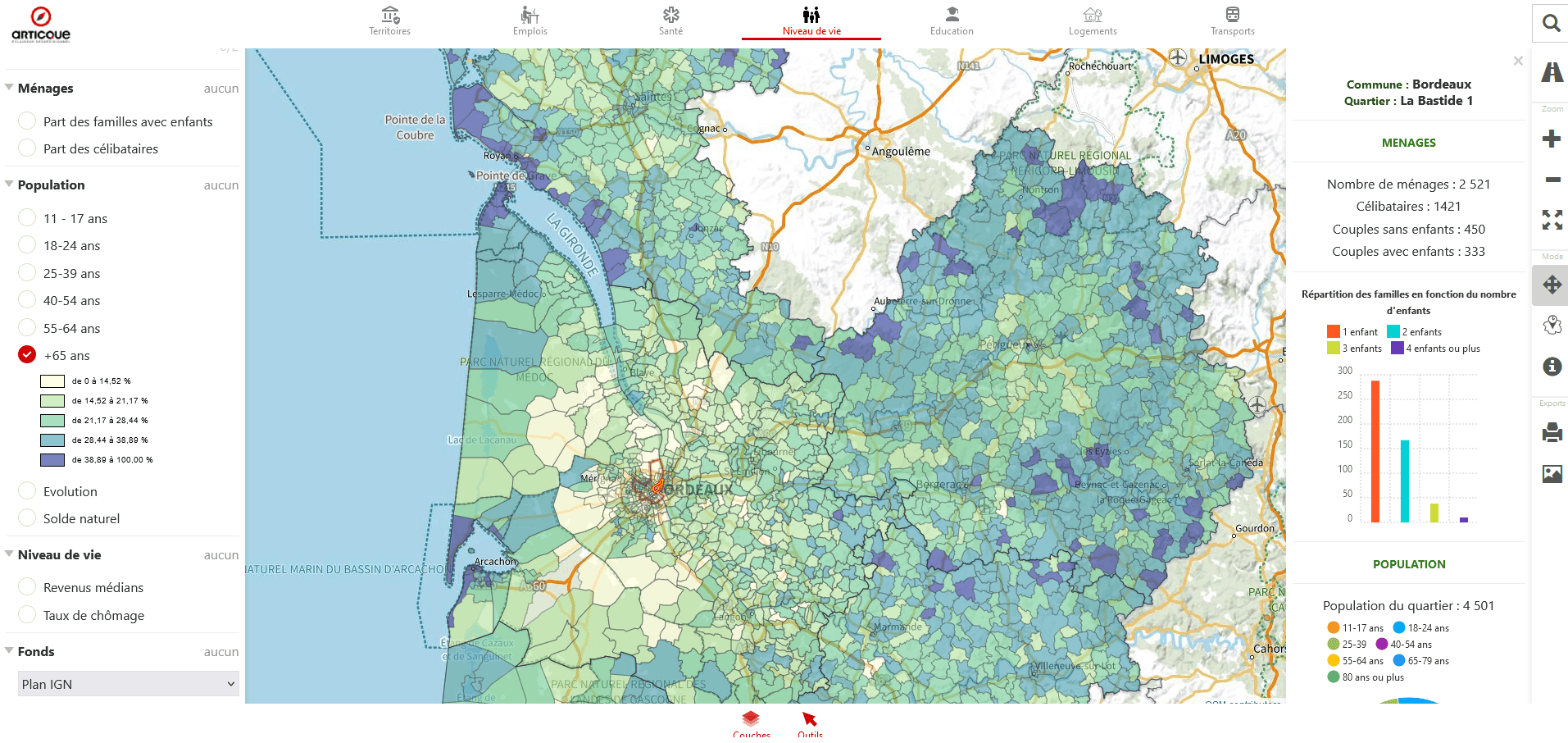Click the print icon
1568x743 pixels.
click(x=1552, y=432)
